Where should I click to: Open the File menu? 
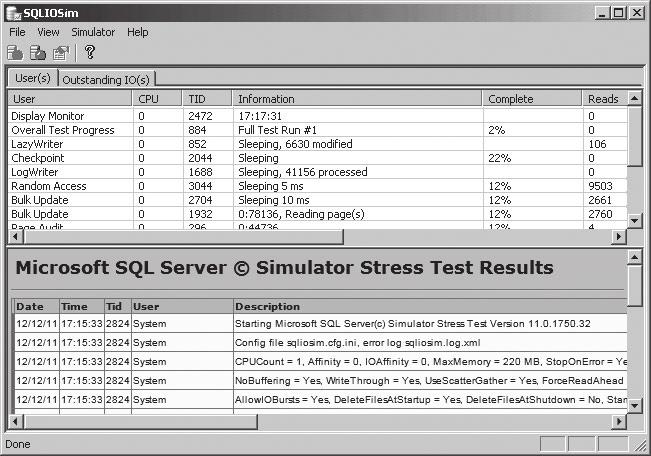(17, 32)
